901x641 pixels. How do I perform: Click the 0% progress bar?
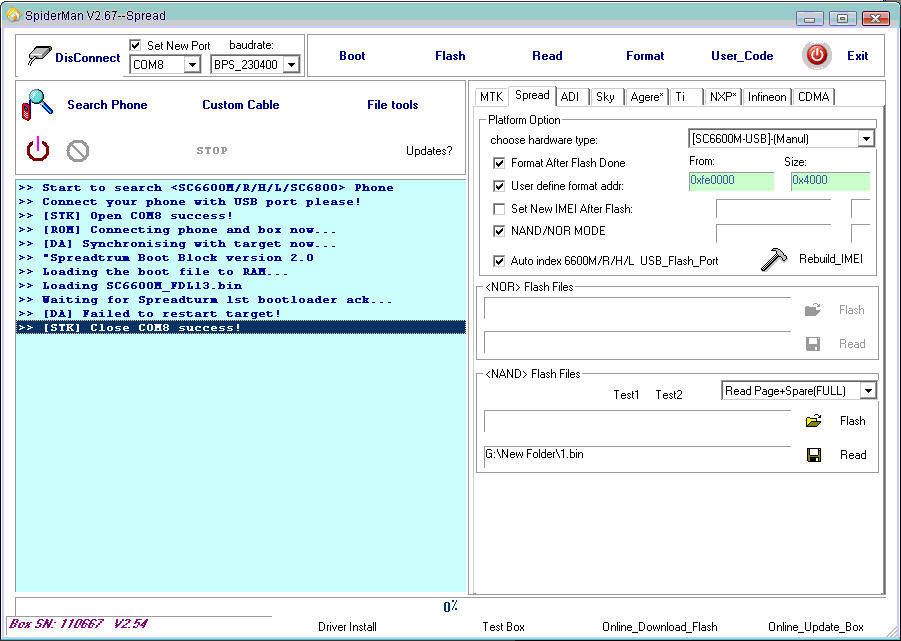(x=450, y=607)
